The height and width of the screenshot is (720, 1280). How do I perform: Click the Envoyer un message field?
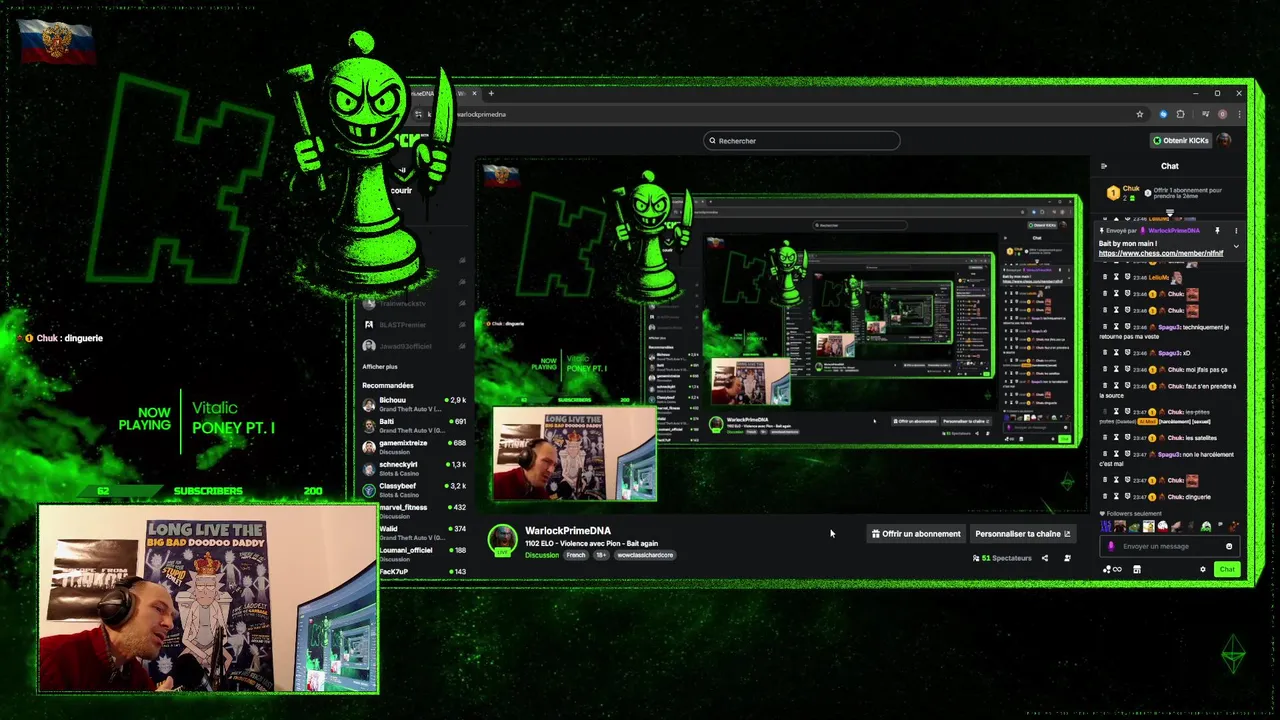tap(1168, 546)
